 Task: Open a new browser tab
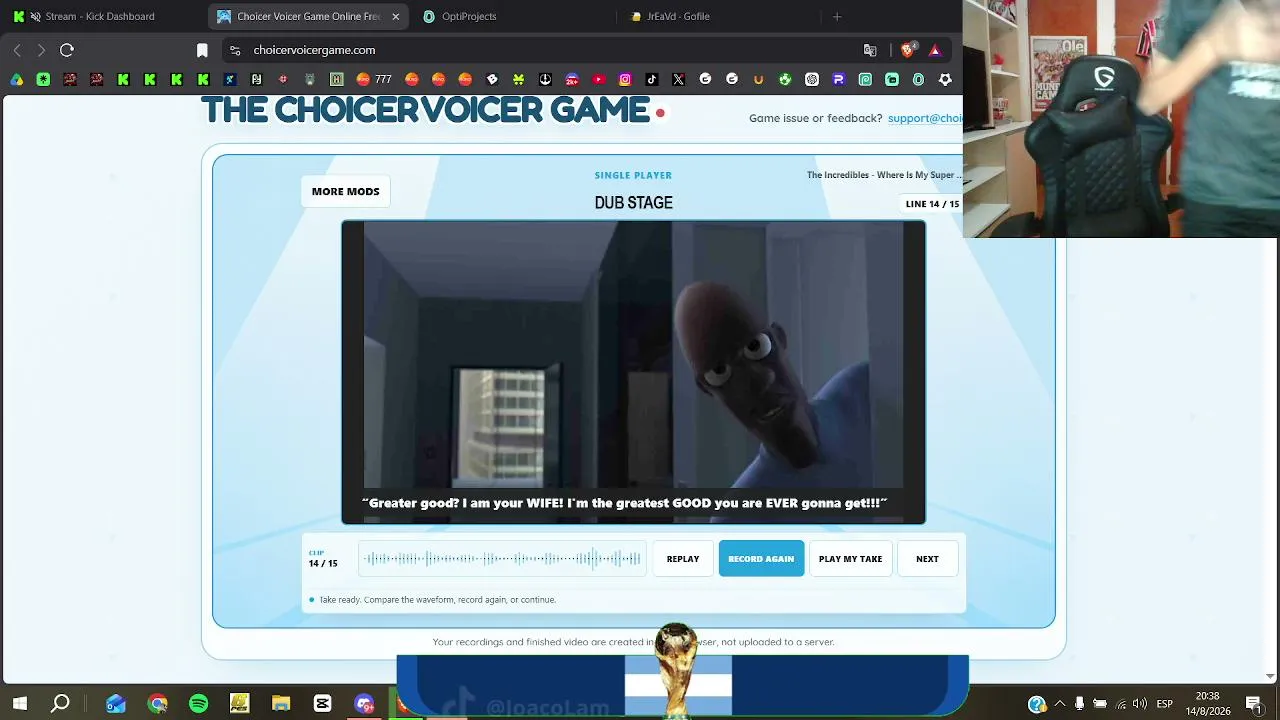tap(837, 16)
